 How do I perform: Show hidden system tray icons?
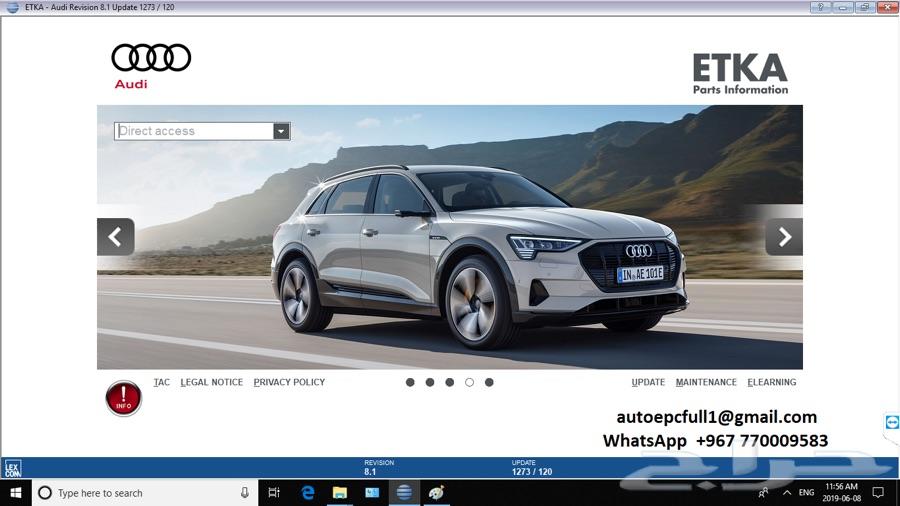(x=787, y=493)
